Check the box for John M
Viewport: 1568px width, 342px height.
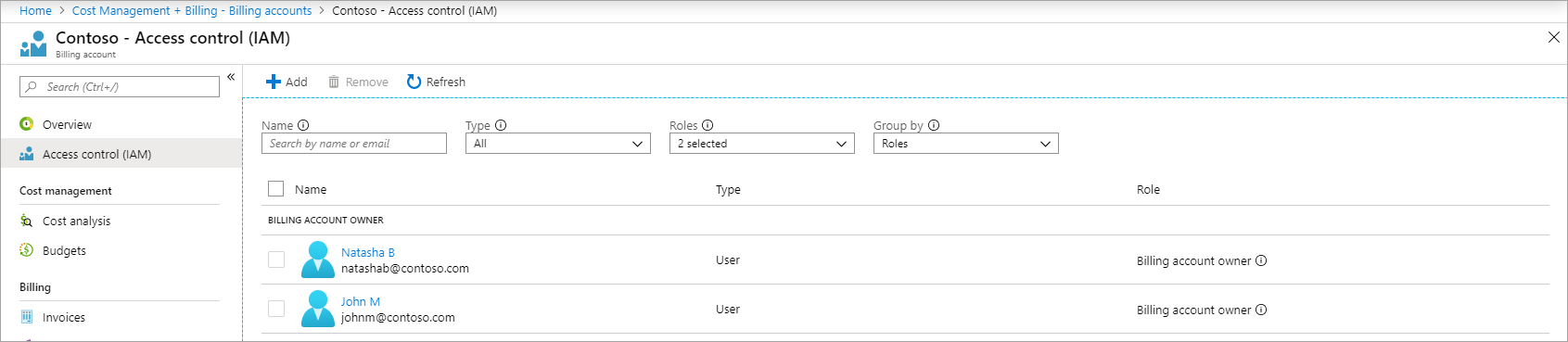coord(276,309)
